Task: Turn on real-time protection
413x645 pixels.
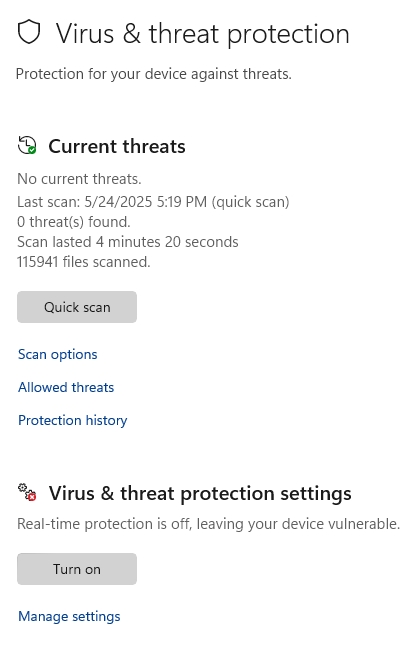Action: pos(77,569)
